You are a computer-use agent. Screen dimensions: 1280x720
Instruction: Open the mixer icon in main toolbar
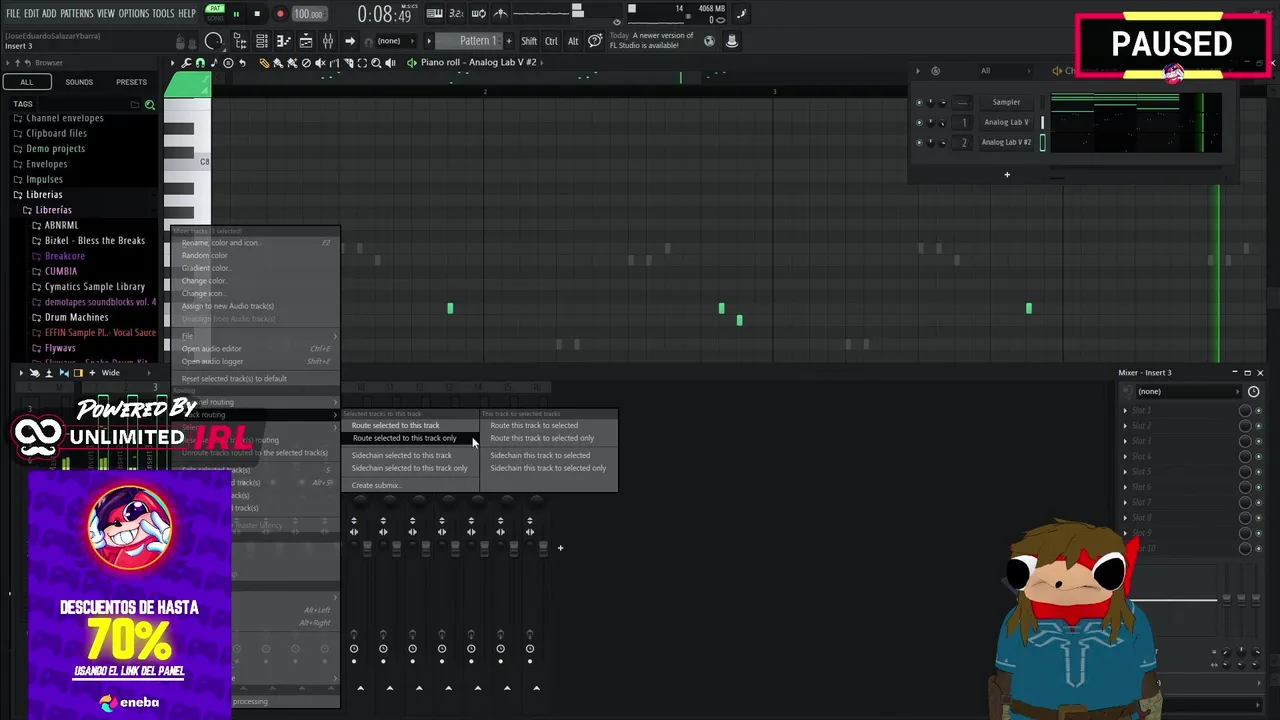pyautogui.click(x=328, y=41)
